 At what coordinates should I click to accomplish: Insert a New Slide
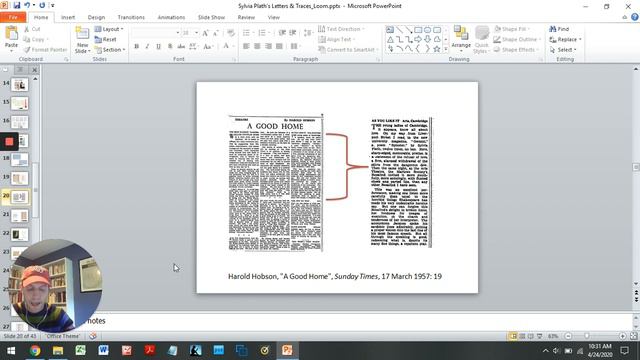(x=82, y=40)
